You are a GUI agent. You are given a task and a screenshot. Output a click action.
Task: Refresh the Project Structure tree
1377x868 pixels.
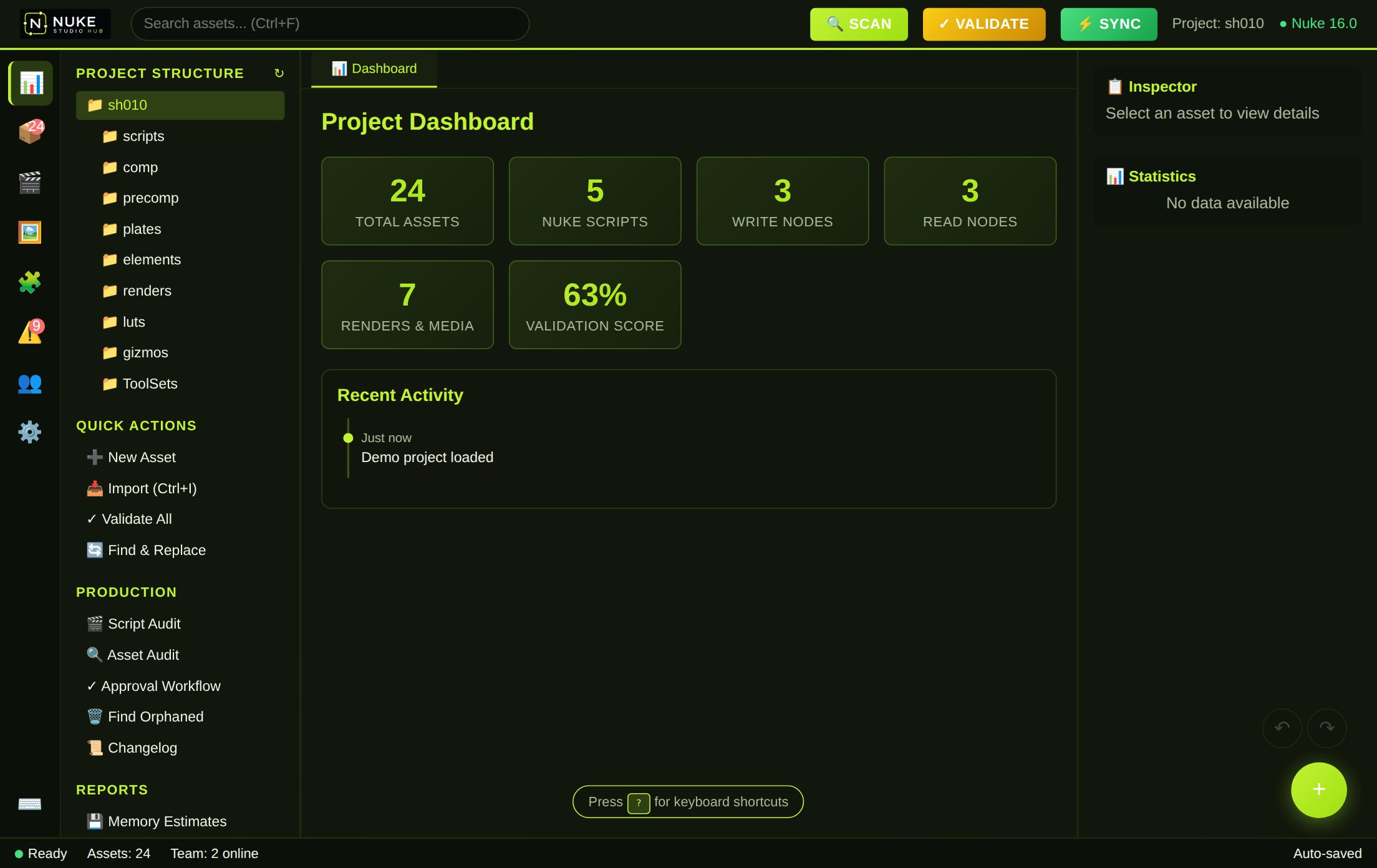(x=279, y=74)
